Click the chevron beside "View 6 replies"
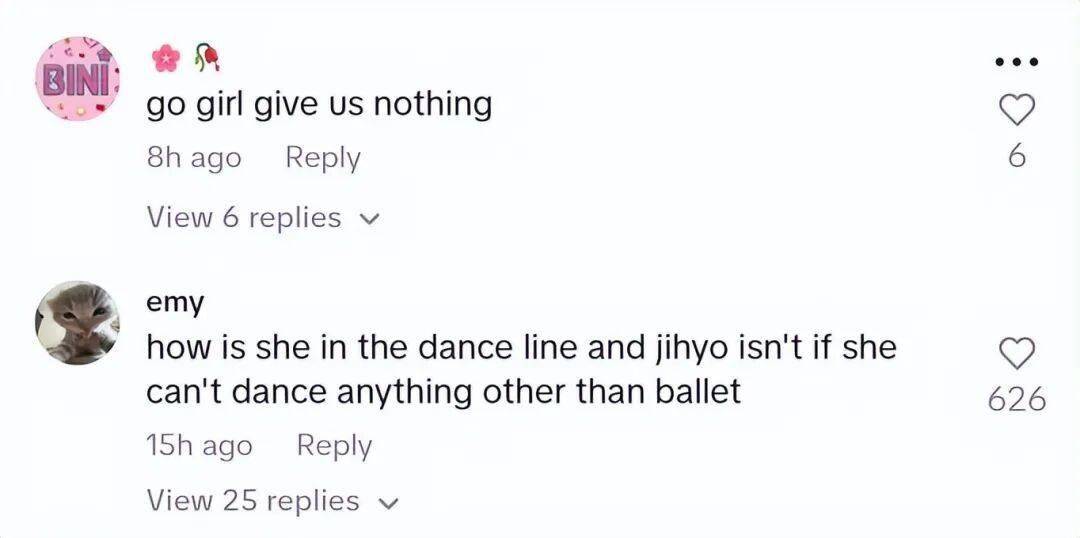The height and width of the screenshot is (538, 1080). pyautogui.click(x=371, y=219)
